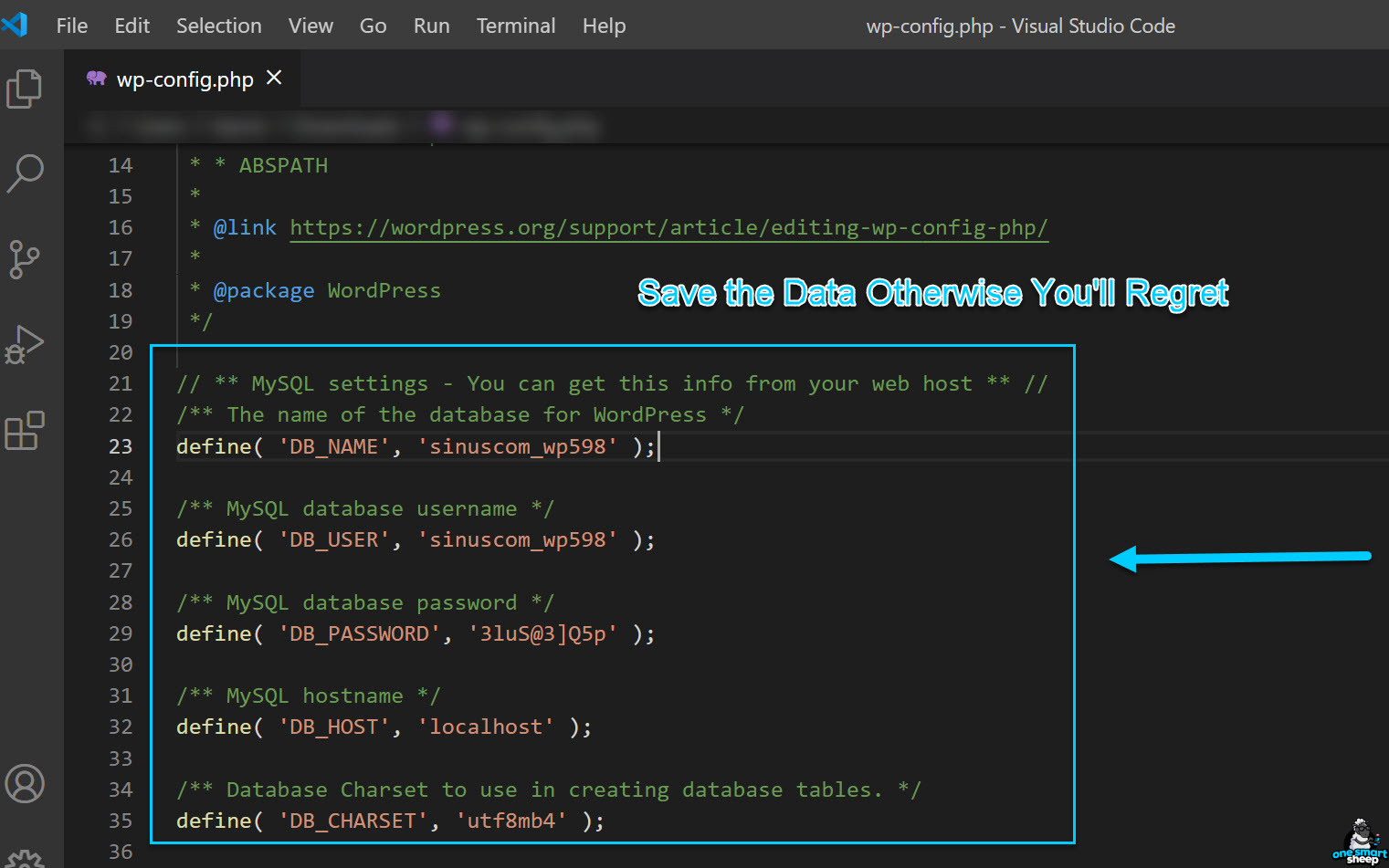1389x868 pixels.
Task: Open the Explorer view in activity bar
Action: [x=25, y=89]
